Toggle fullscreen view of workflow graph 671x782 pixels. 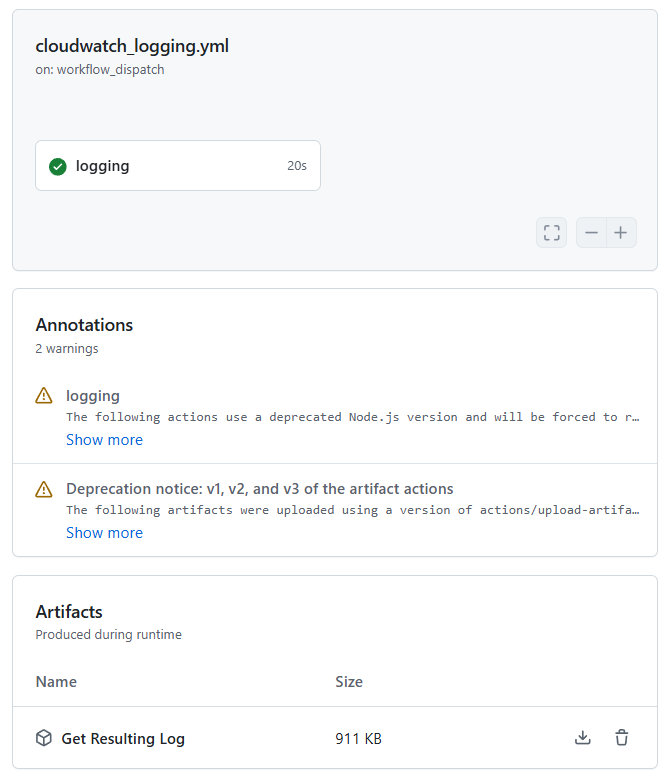coord(551,232)
